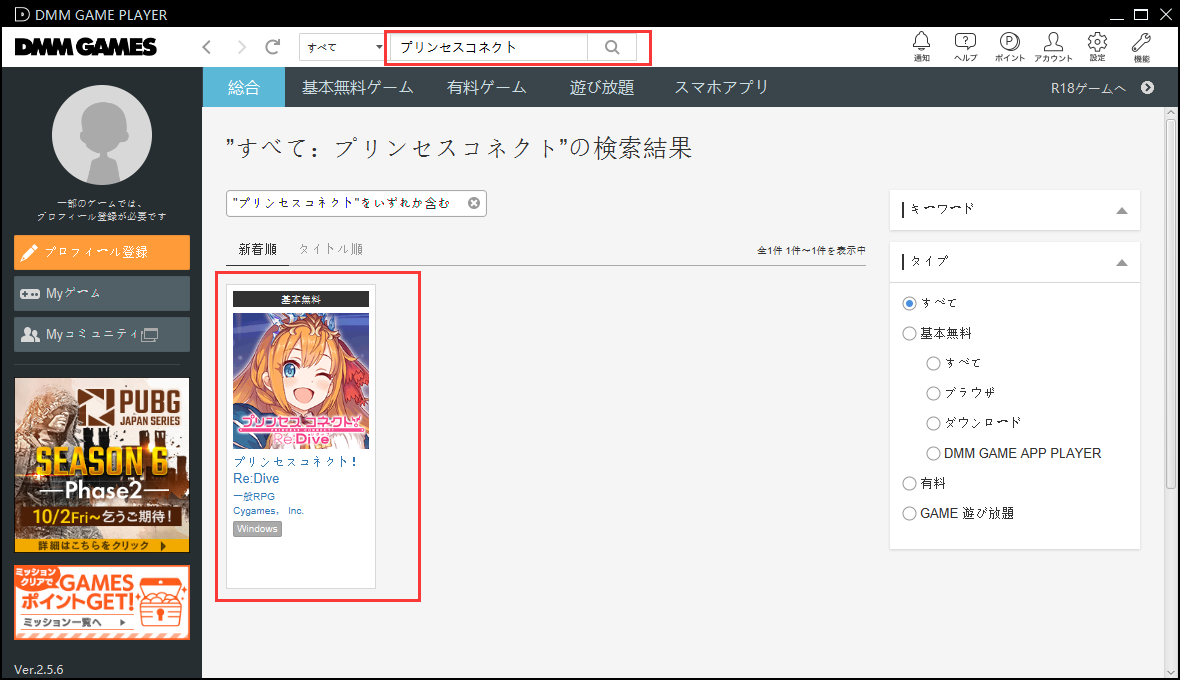Run search with the magnifier icon
The image size is (1180, 680).
pyautogui.click(x=612, y=47)
